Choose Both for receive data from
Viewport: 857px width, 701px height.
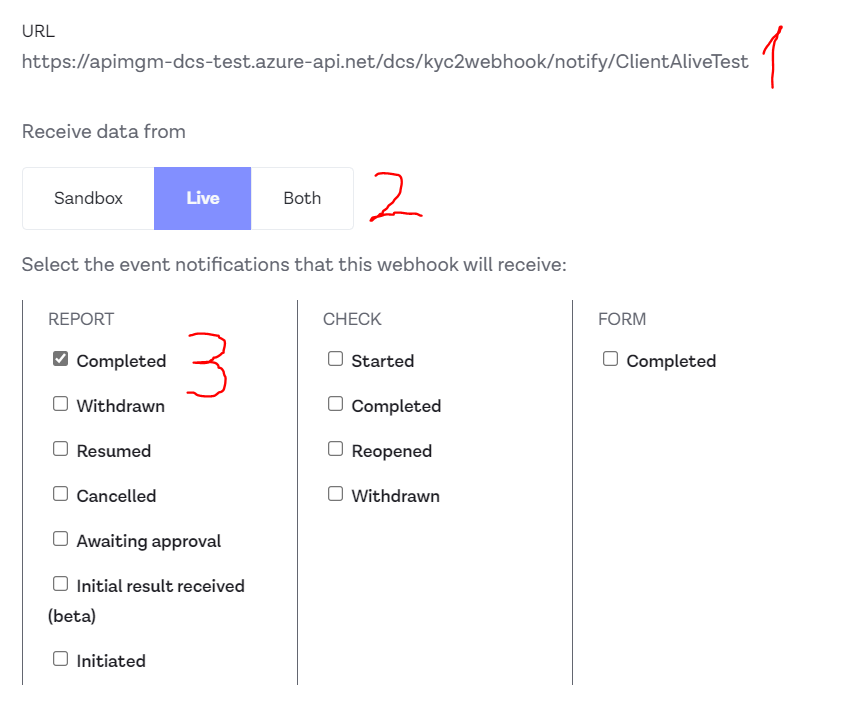coord(302,198)
